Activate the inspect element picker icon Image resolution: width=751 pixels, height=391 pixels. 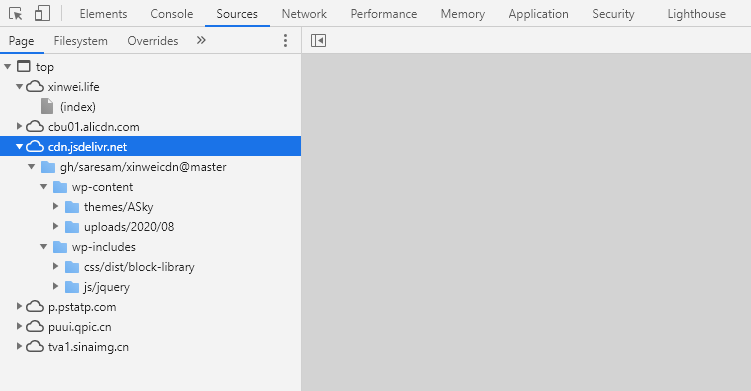16,14
